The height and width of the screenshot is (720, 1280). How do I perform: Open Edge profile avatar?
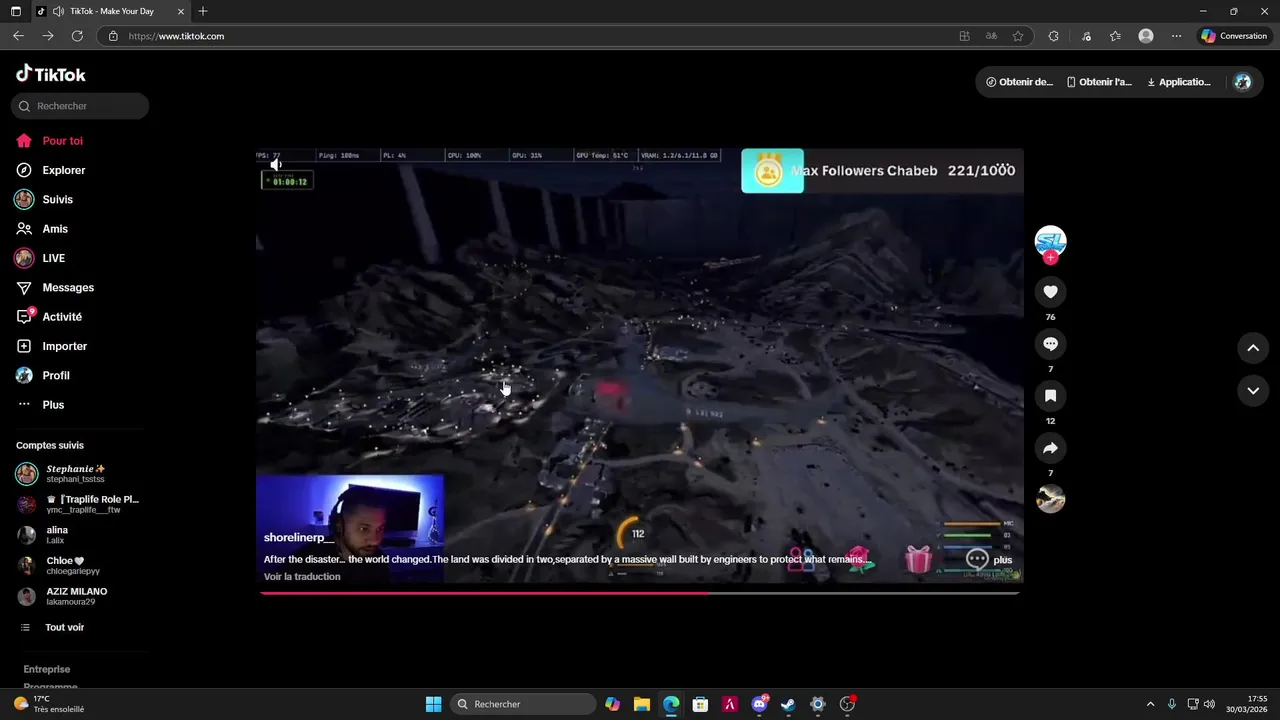click(x=1146, y=36)
